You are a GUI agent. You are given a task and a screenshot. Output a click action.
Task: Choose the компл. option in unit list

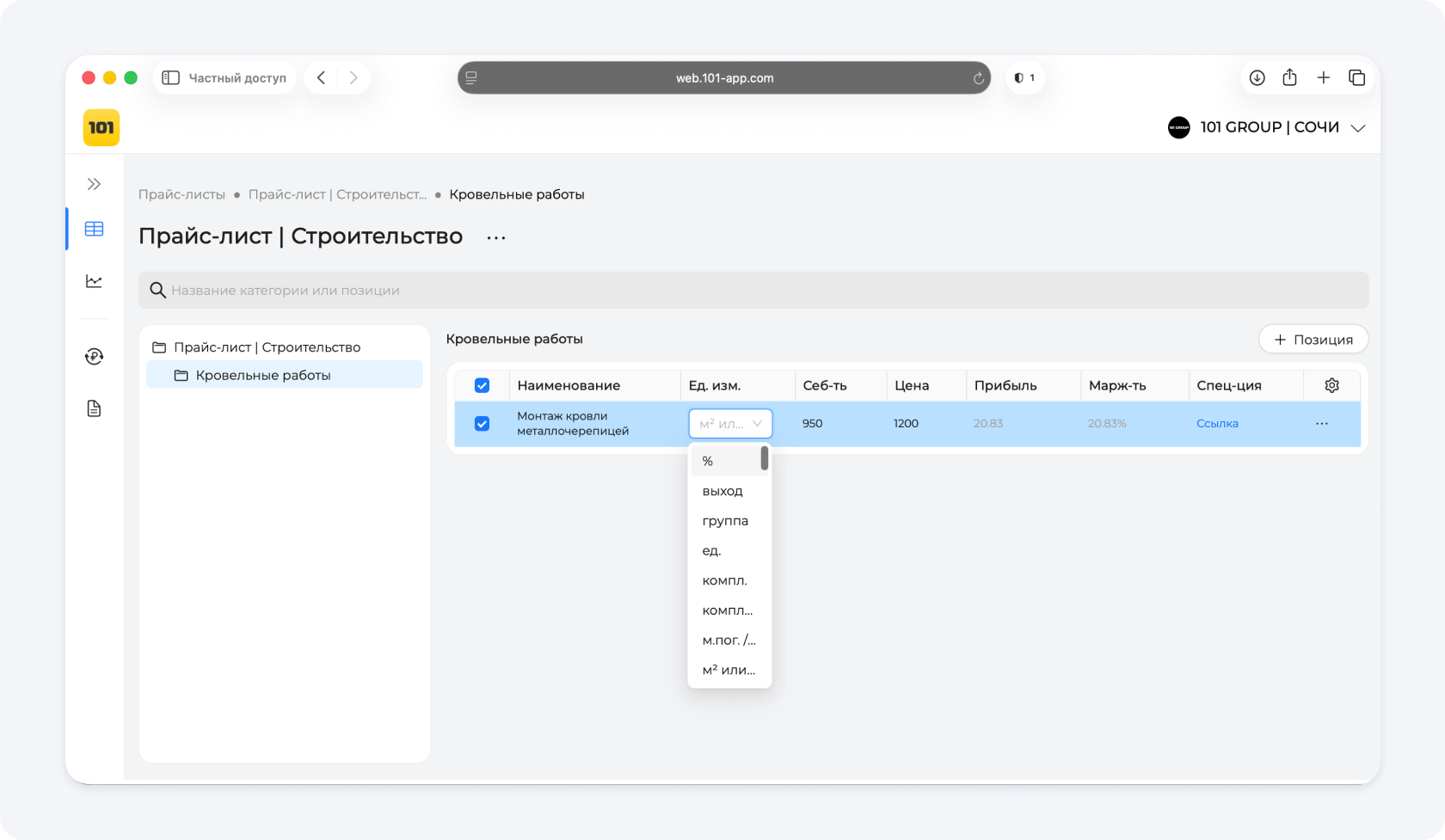724,580
